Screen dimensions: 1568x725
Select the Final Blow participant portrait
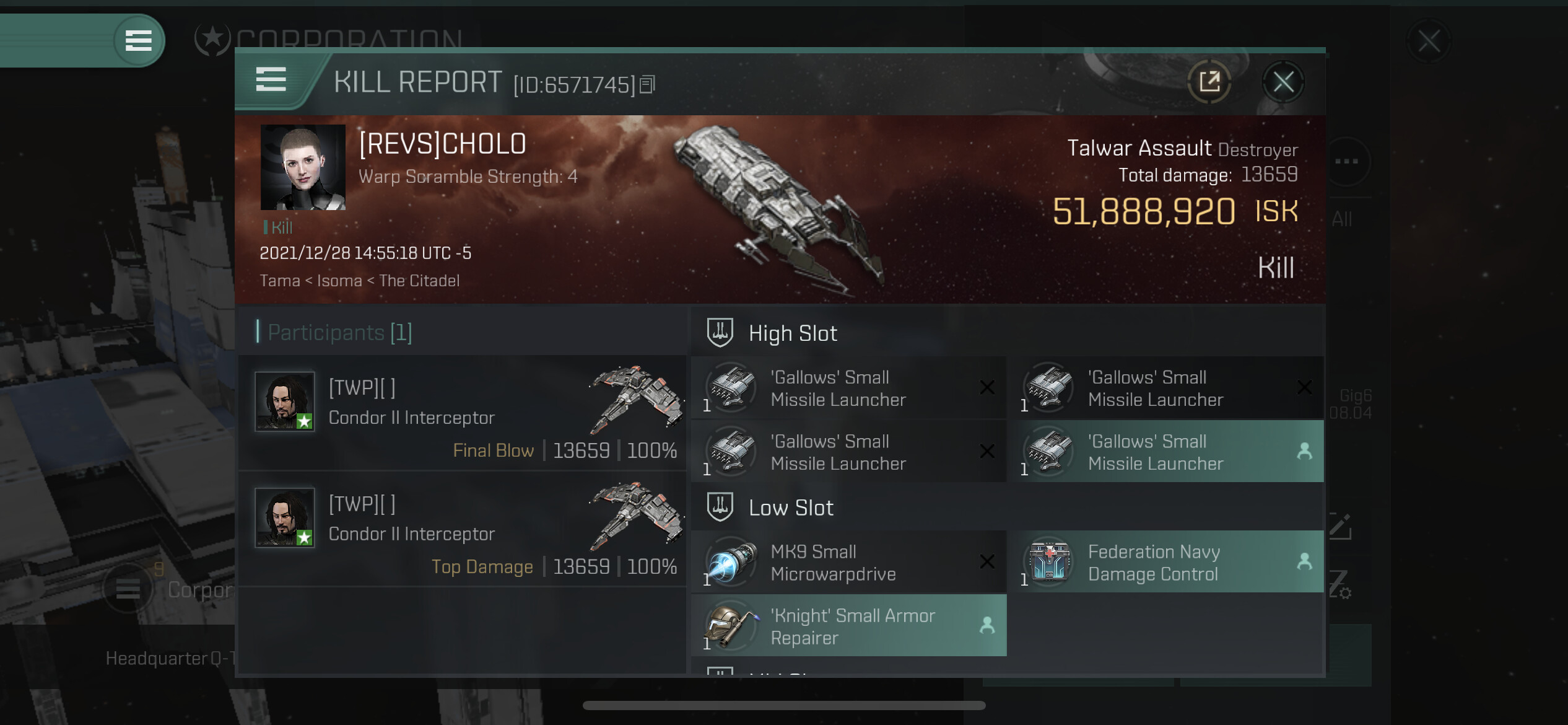[x=285, y=402]
